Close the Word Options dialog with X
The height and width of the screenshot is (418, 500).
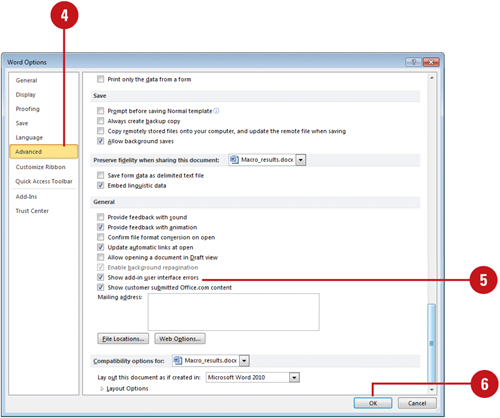click(x=431, y=62)
